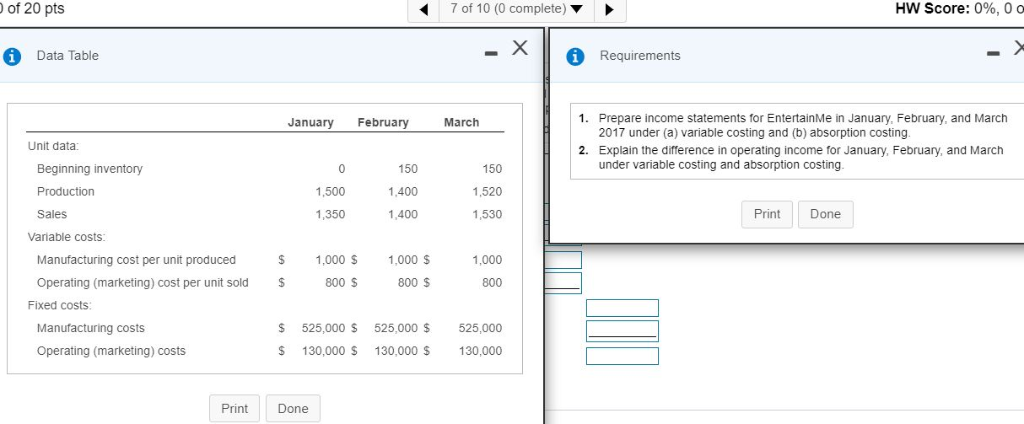The width and height of the screenshot is (1024, 424).
Task: Open the '7 of 10 (0 complete)' question dropdown
Action: pyautogui.click(x=518, y=9)
